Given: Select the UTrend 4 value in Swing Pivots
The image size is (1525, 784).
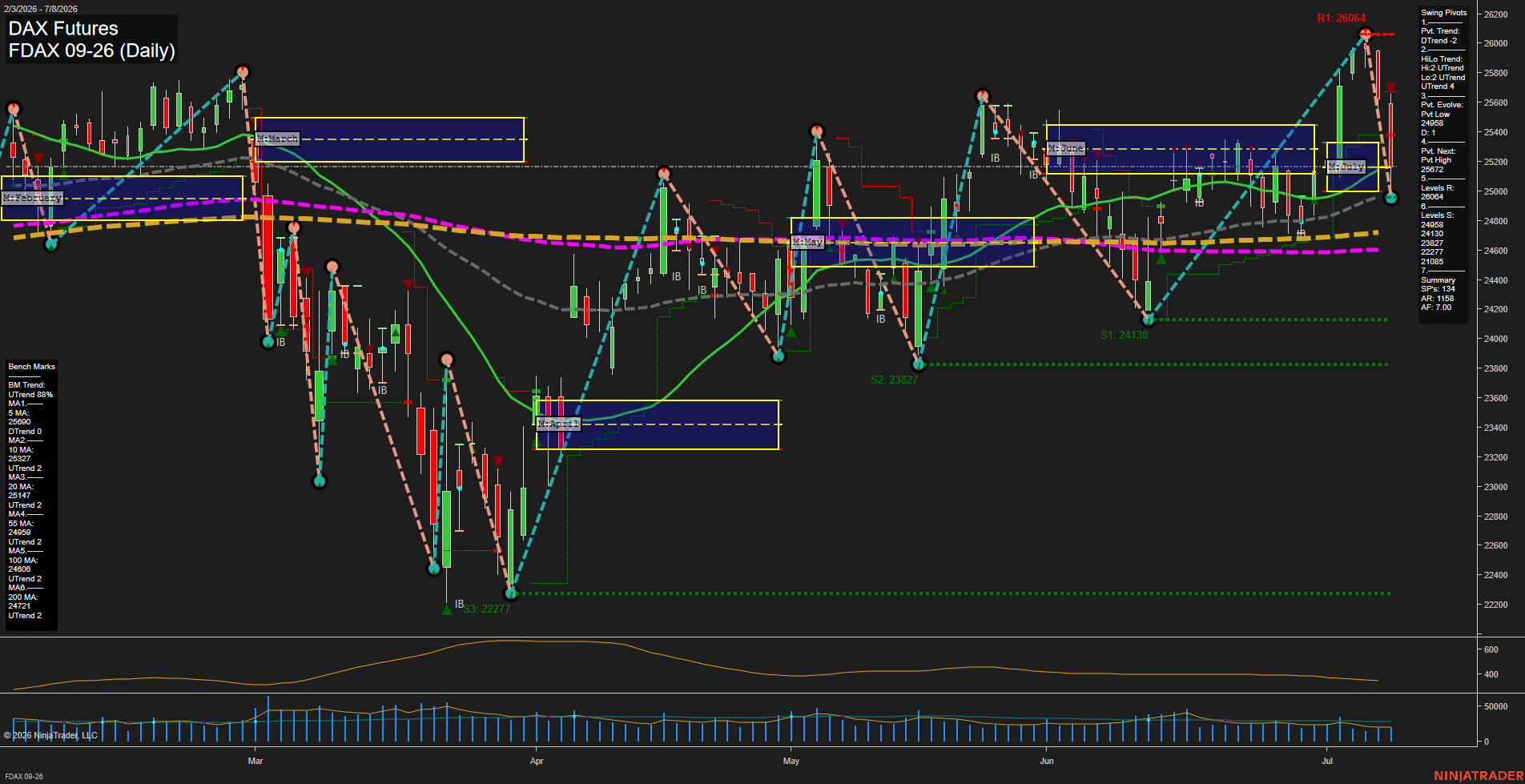Looking at the screenshot, I should point(1438,86).
